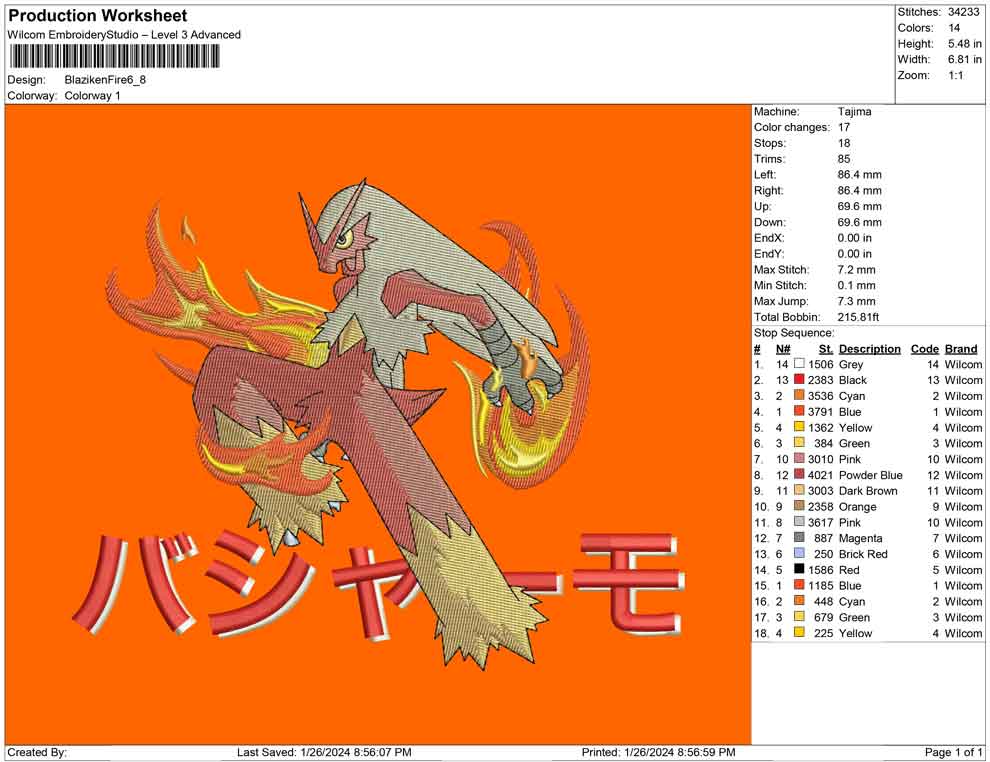
Task: Click the Brick Red row swatch
Action: (x=799, y=553)
